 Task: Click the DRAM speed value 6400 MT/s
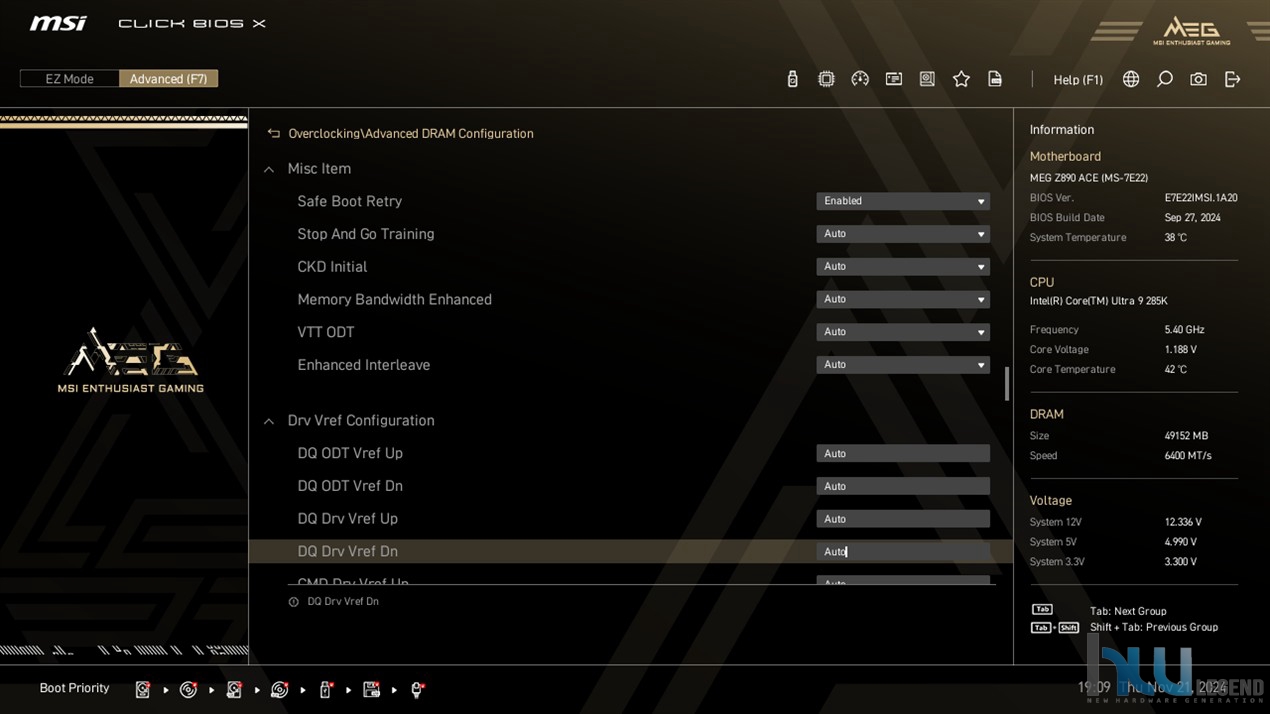tap(1188, 456)
